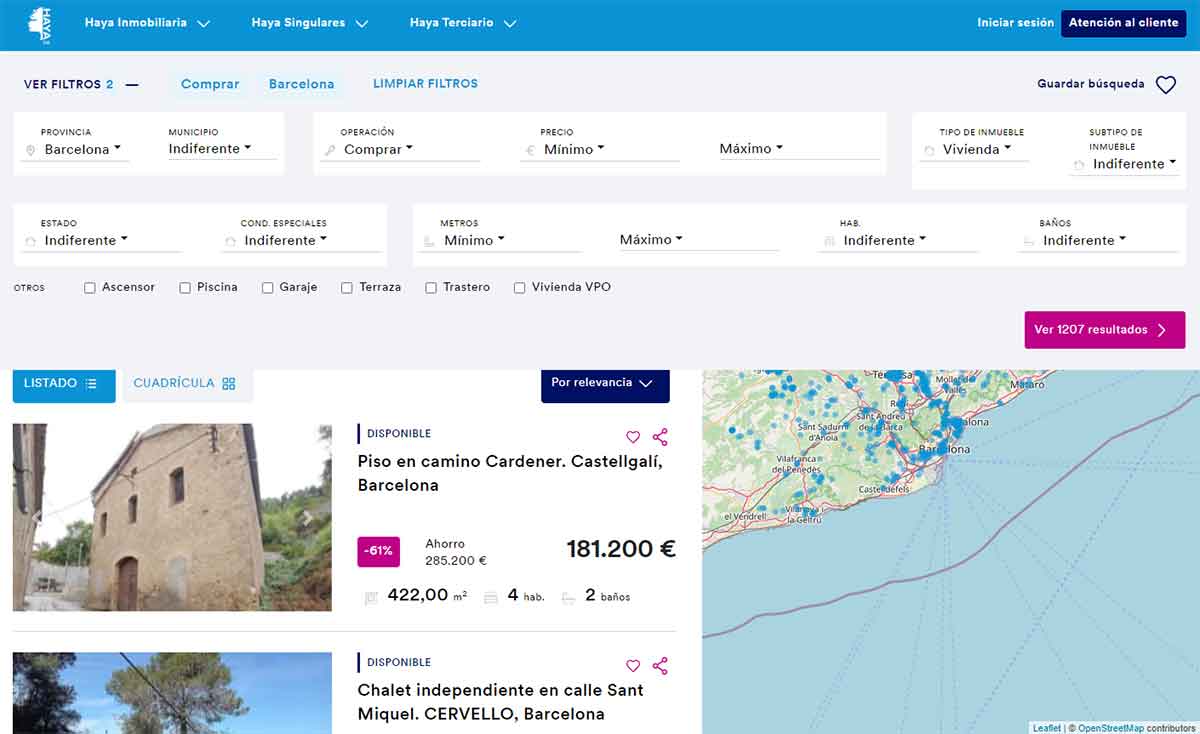
Task: Open the Por relevancia sort dropdown
Action: click(x=604, y=383)
